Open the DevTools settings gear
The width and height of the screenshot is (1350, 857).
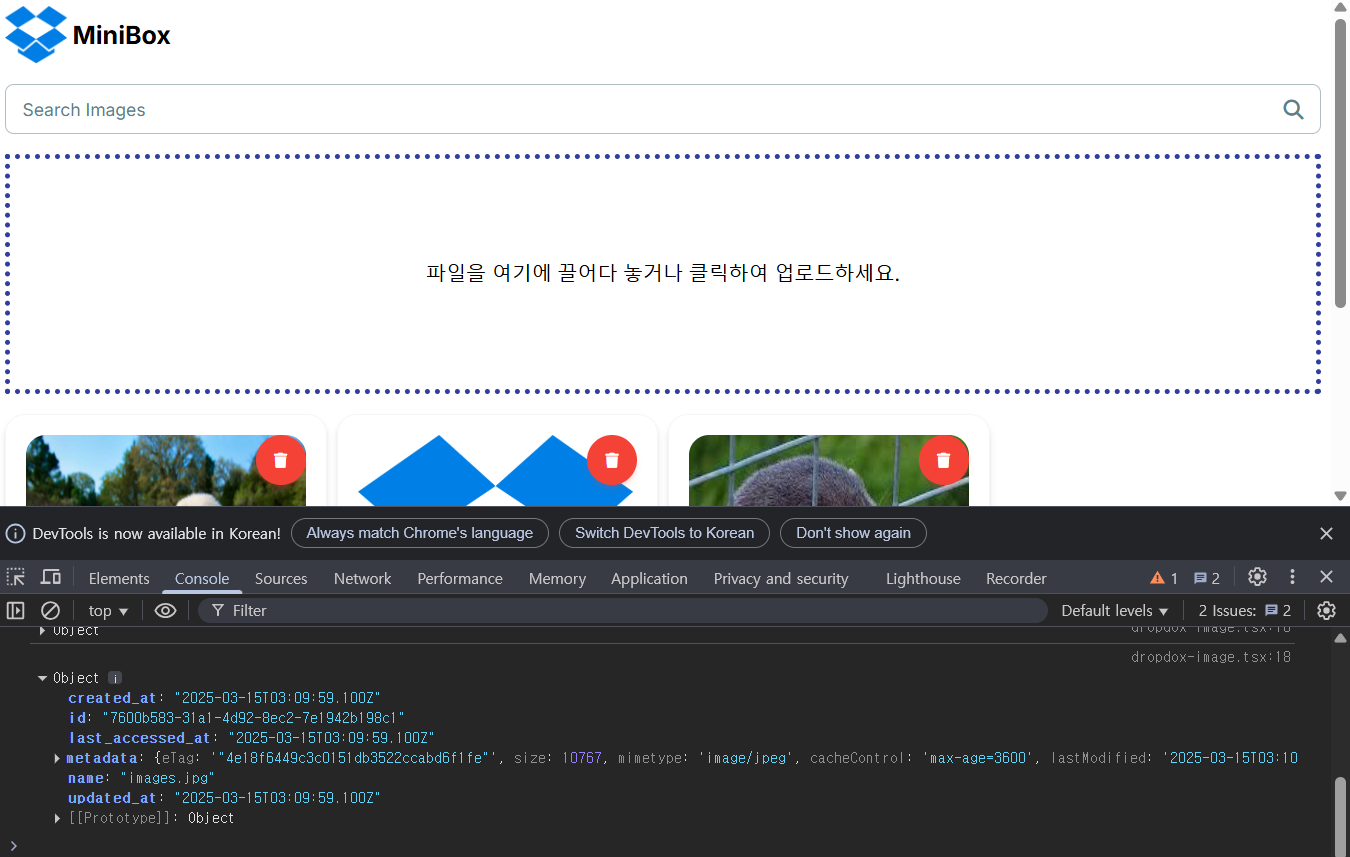click(x=1257, y=577)
